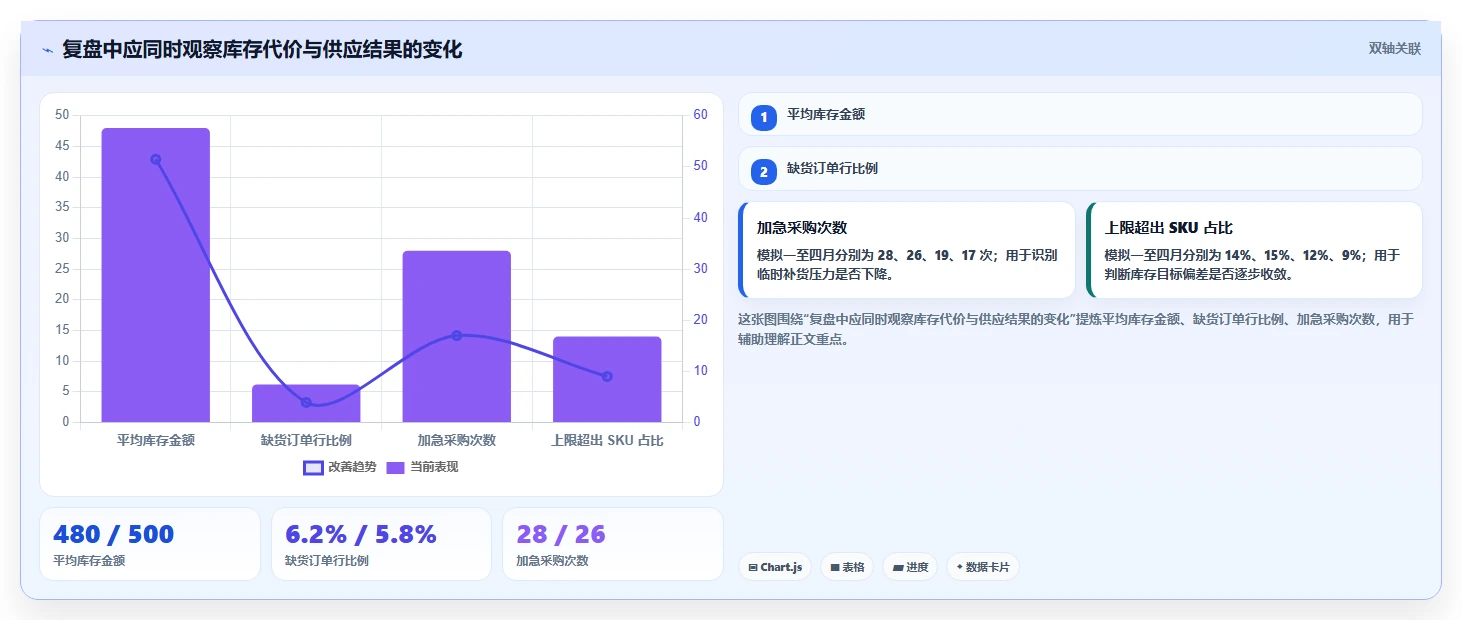Viewport: 1462px width, 620px height.
Task: Select the 加急采购次数 bar in the chart
Action: click(457, 336)
